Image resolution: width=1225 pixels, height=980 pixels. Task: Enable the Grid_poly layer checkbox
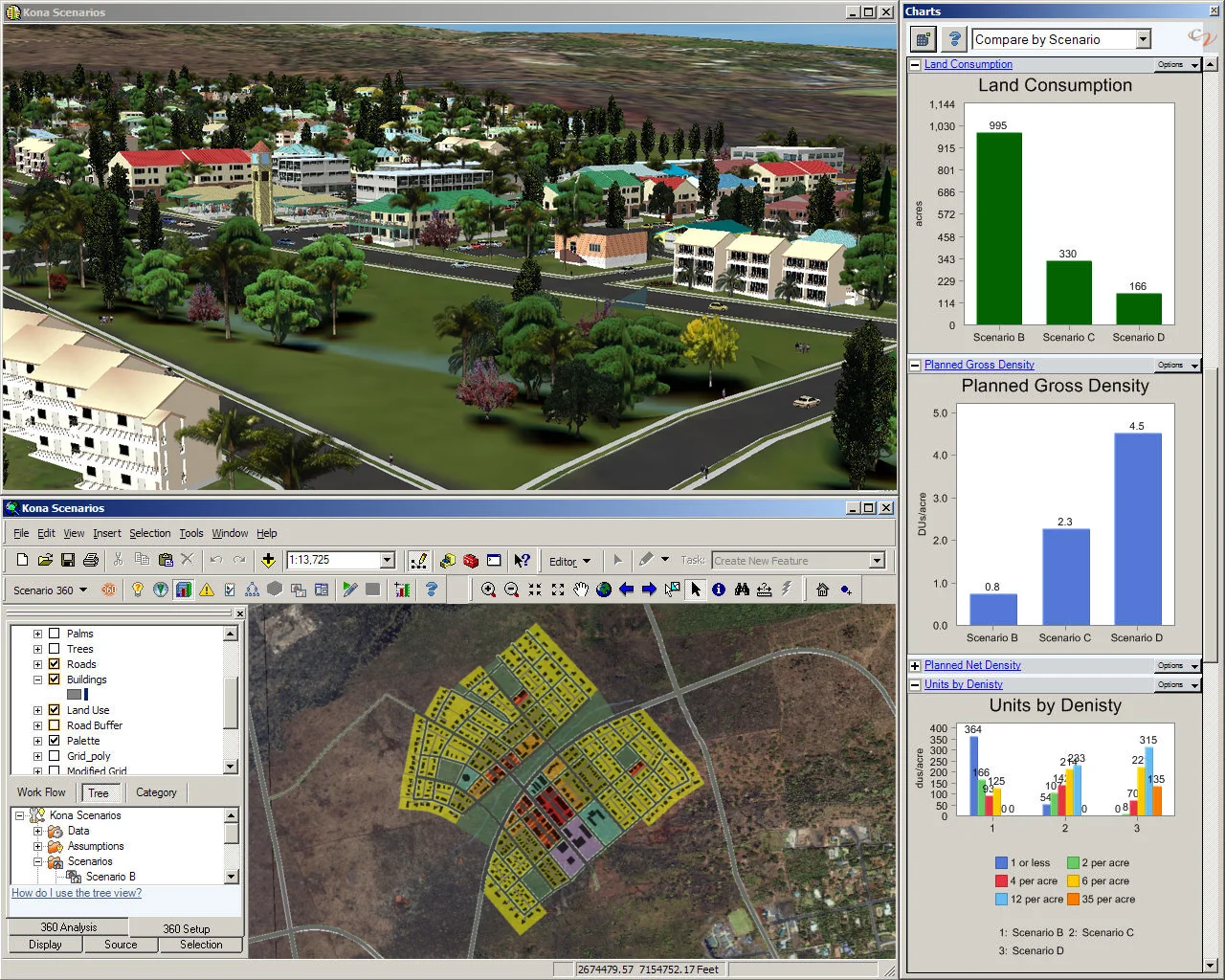tap(55, 756)
